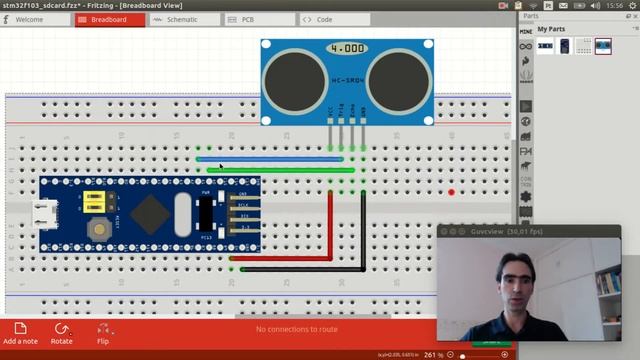Select the breadboard grid part thumbnail

pyautogui.click(x=584, y=46)
